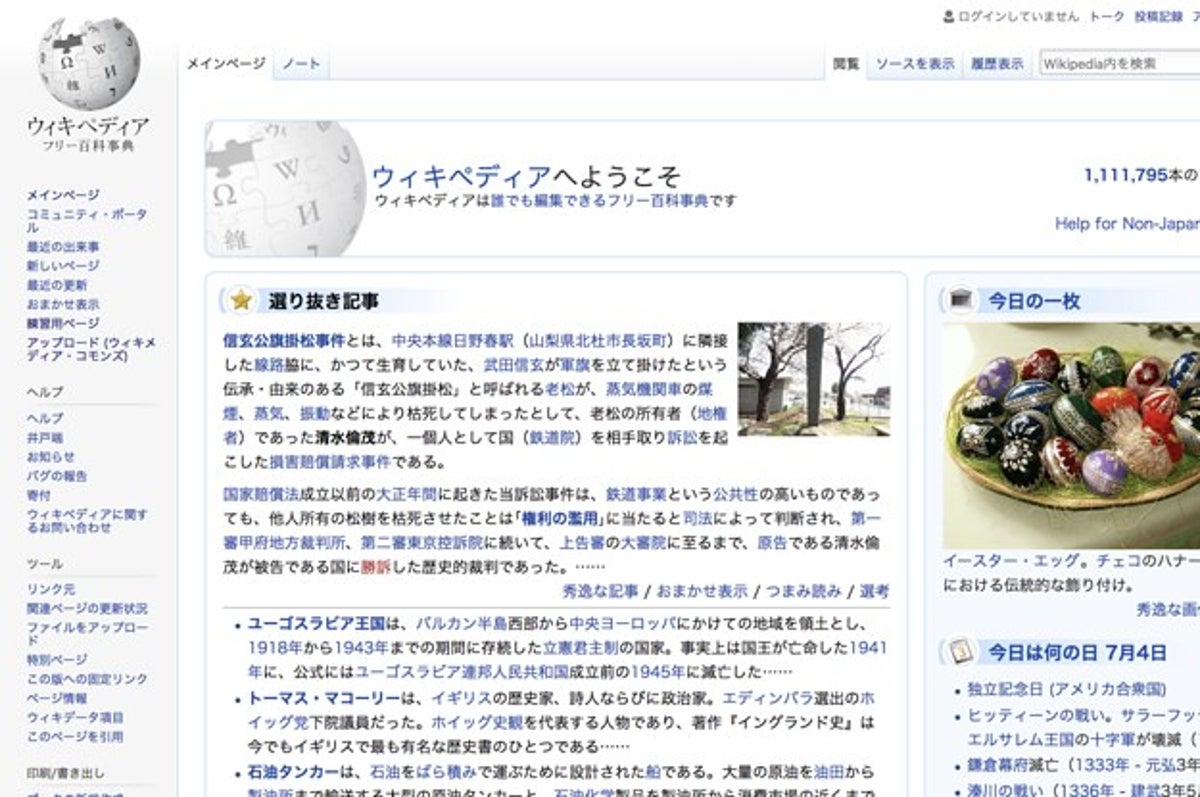View the Easter egg photo of the day
The height and width of the screenshot is (797, 1200).
point(1065,430)
